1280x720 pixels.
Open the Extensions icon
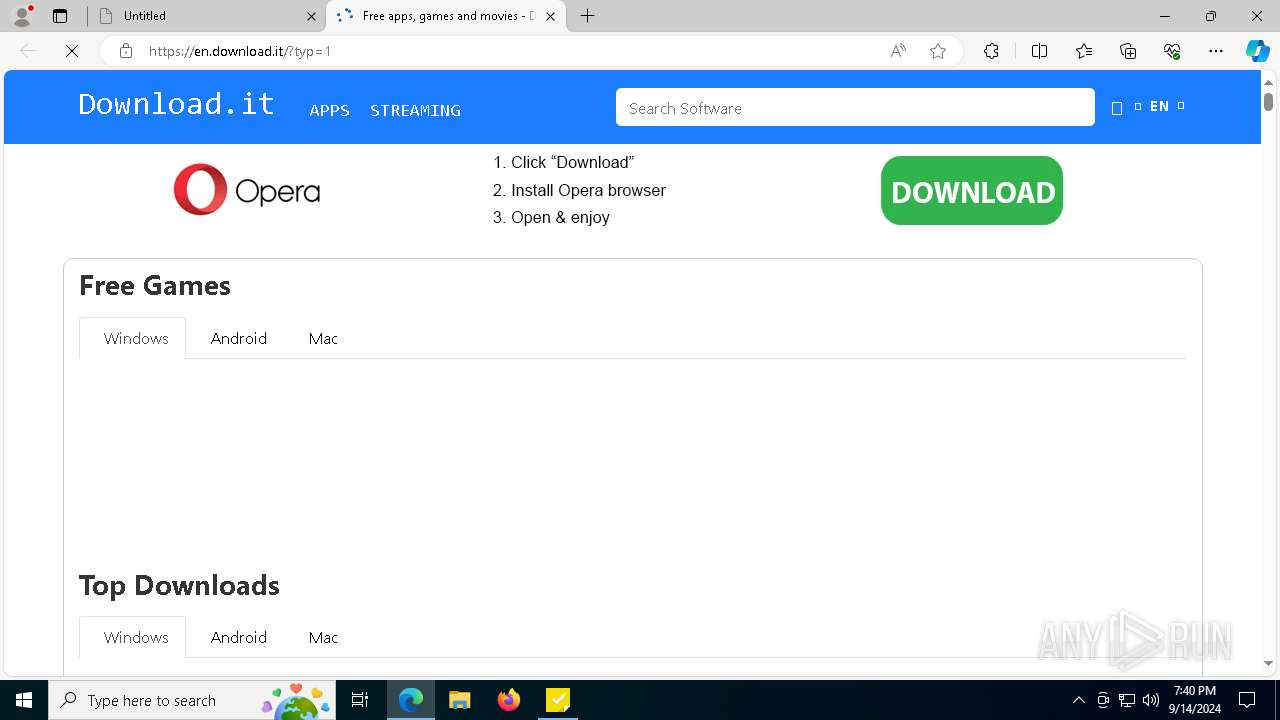click(x=991, y=51)
